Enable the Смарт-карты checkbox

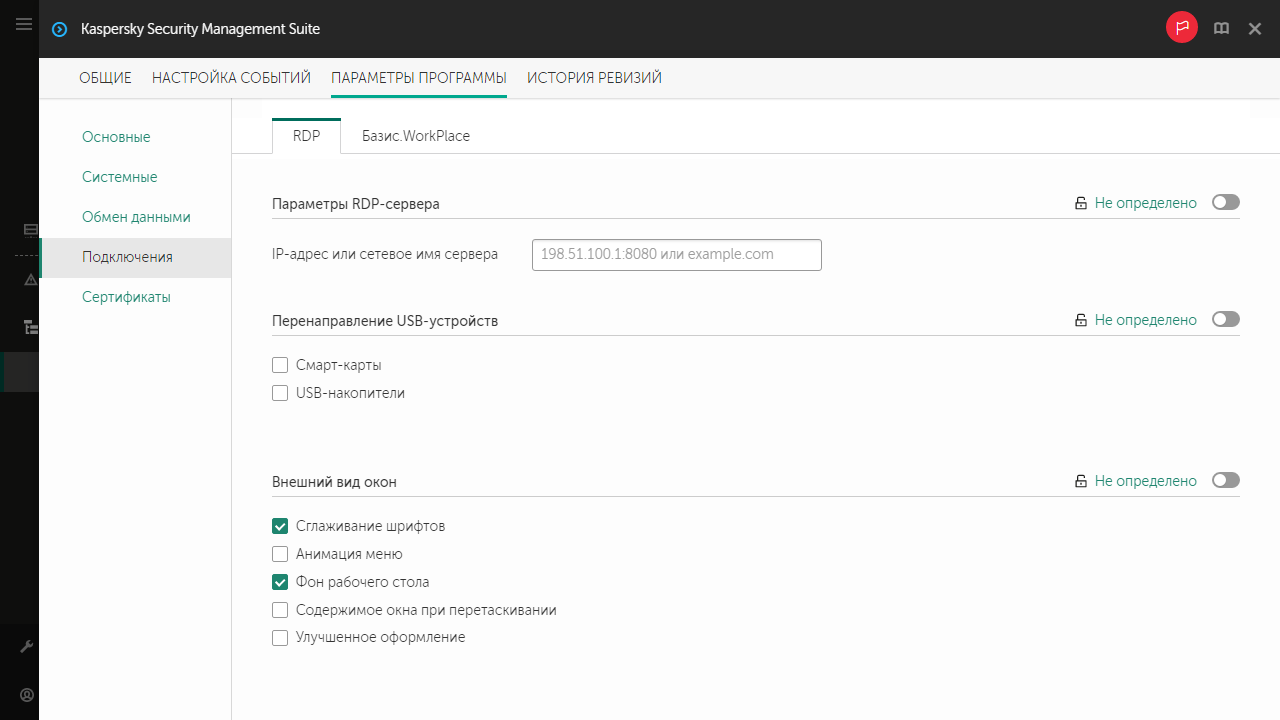point(280,365)
